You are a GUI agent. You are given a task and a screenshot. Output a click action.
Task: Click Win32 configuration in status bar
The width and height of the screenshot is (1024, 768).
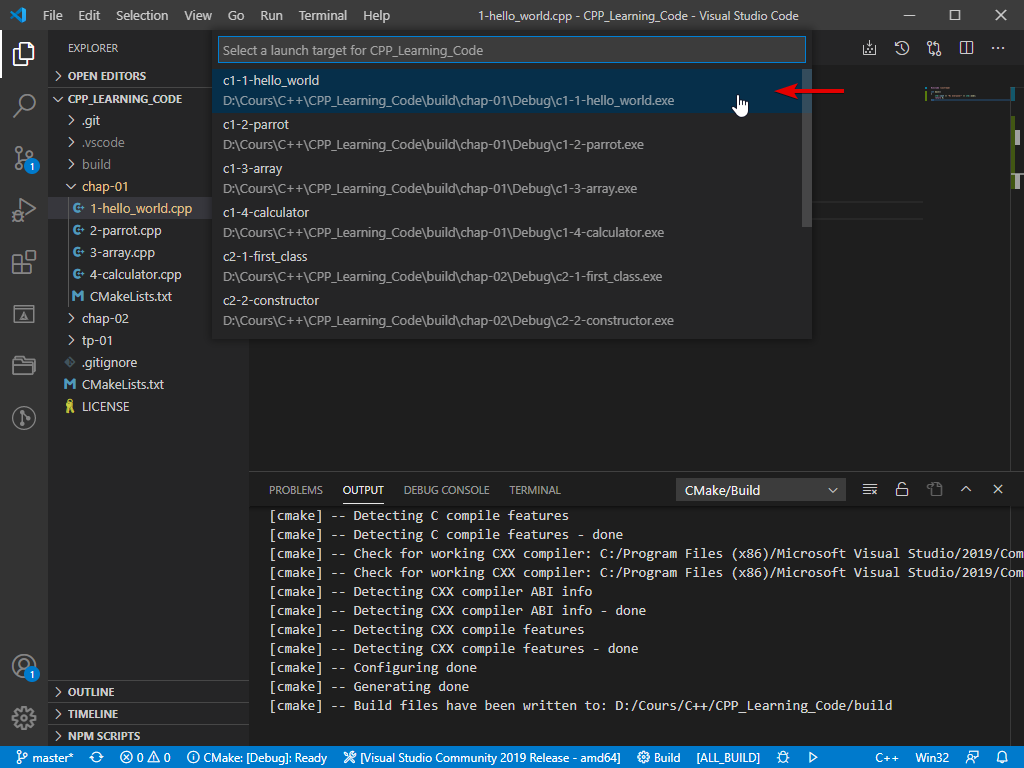click(x=932, y=758)
